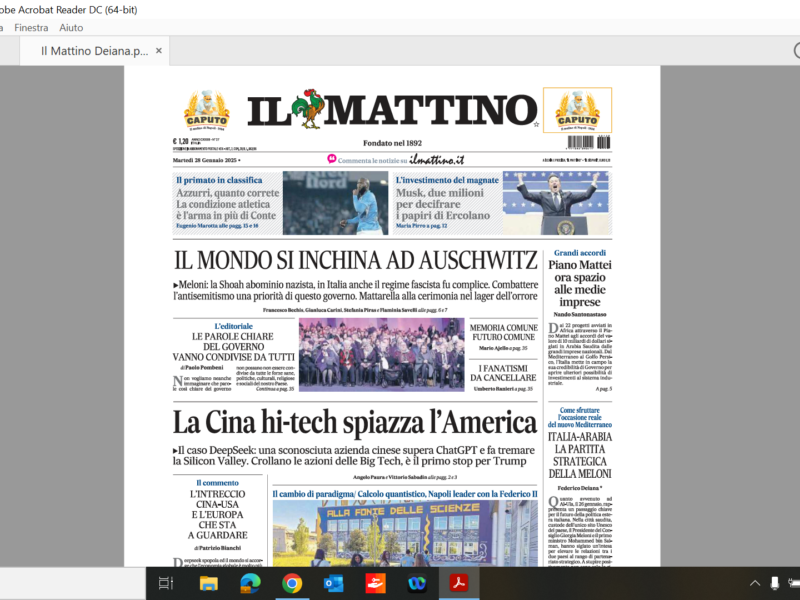
Task: Click 'Continua a pag. 35' text
Action: click(275, 389)
